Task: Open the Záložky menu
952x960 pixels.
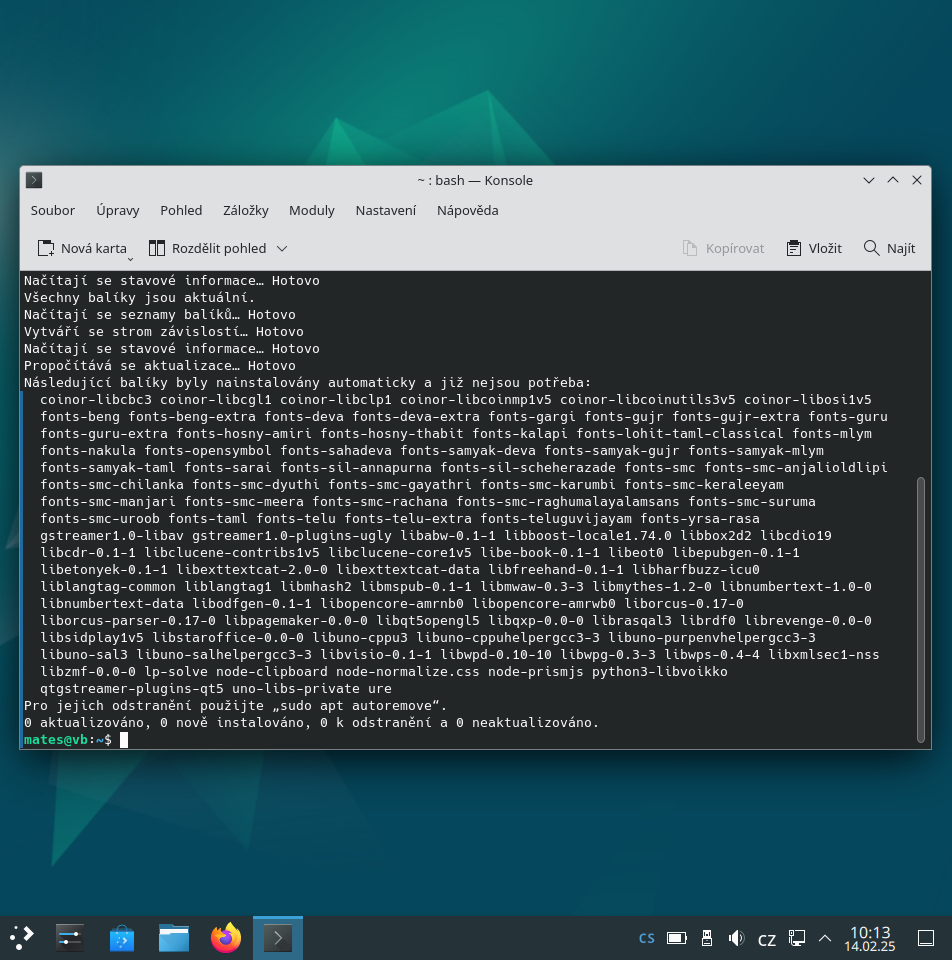Action: pos(245,211)
